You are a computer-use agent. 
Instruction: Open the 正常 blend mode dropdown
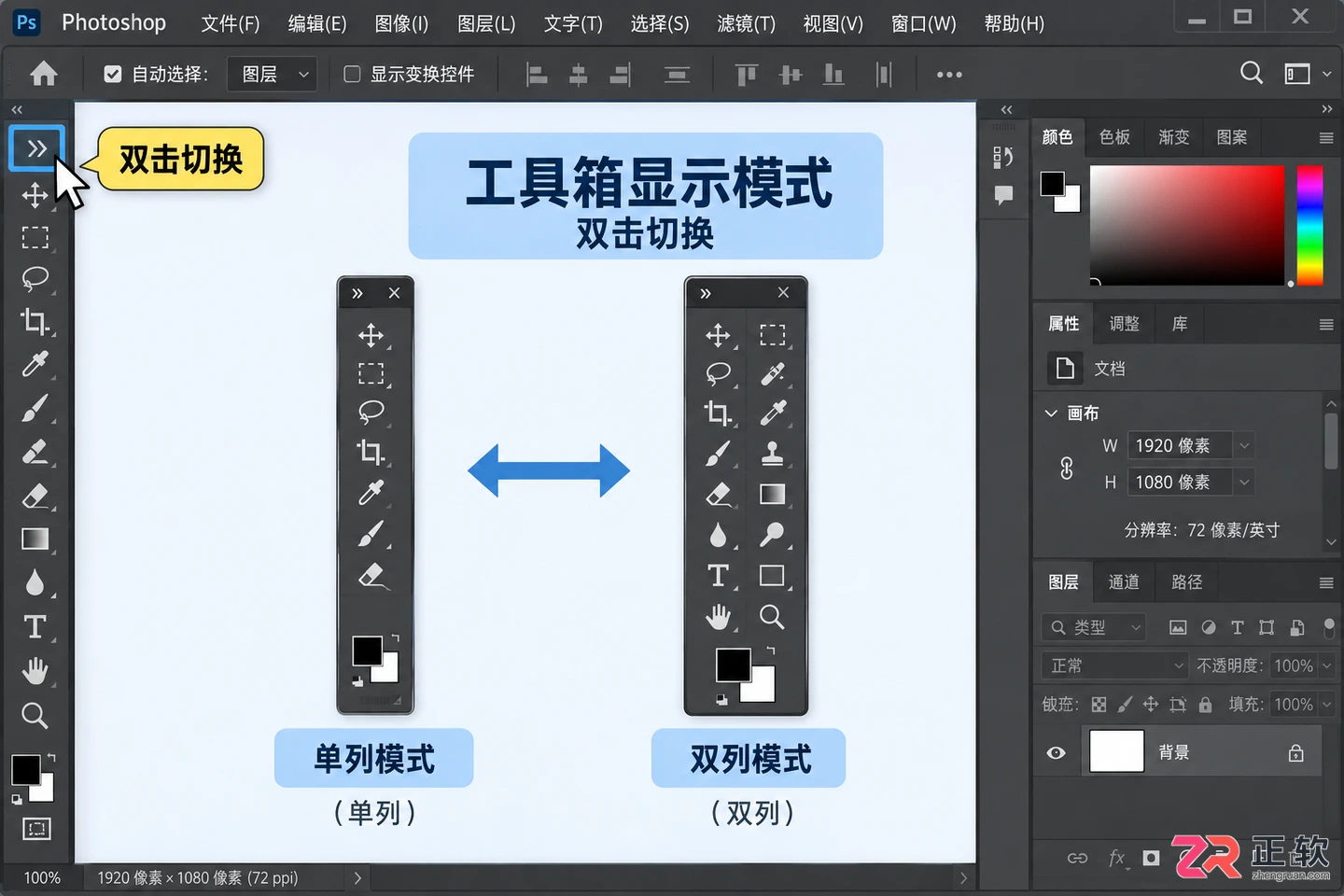[1113, 665]
